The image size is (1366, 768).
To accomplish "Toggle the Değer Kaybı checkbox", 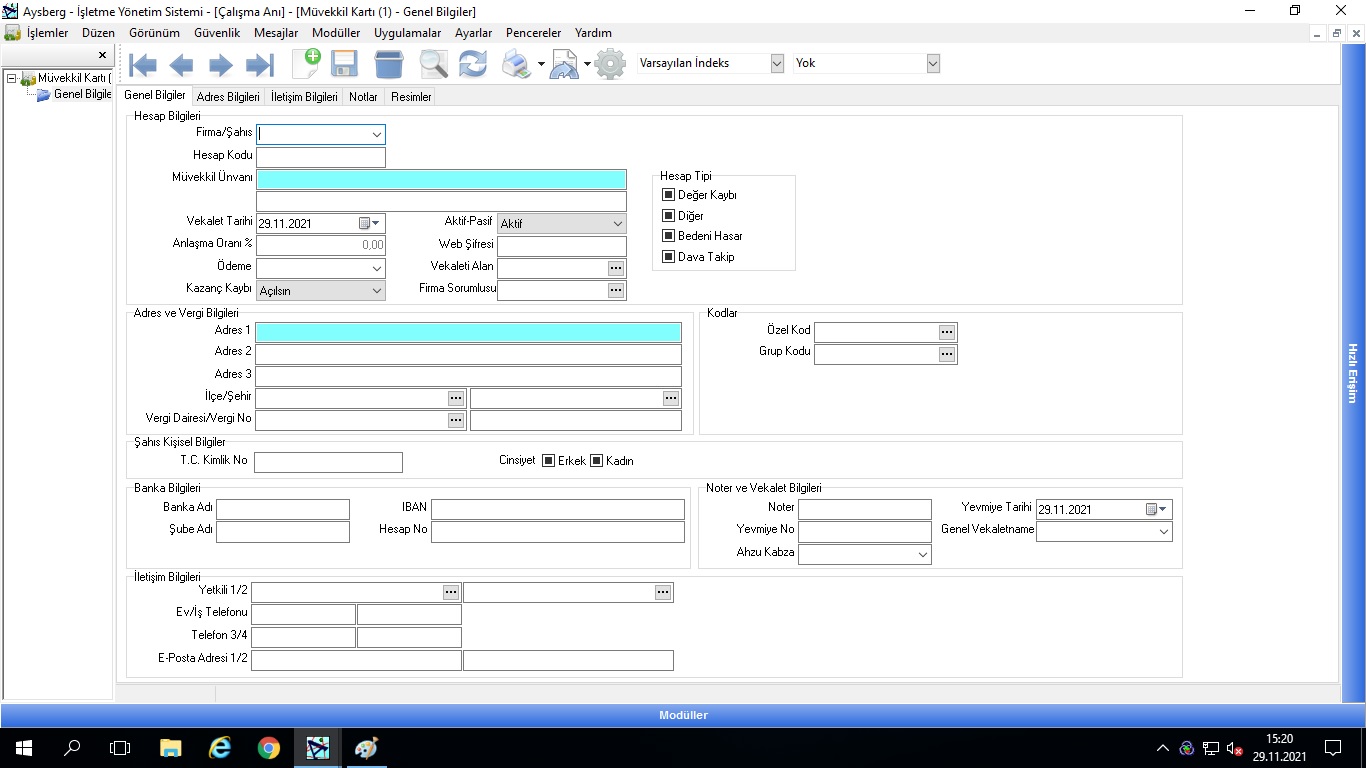I will [x=669, y=195].
